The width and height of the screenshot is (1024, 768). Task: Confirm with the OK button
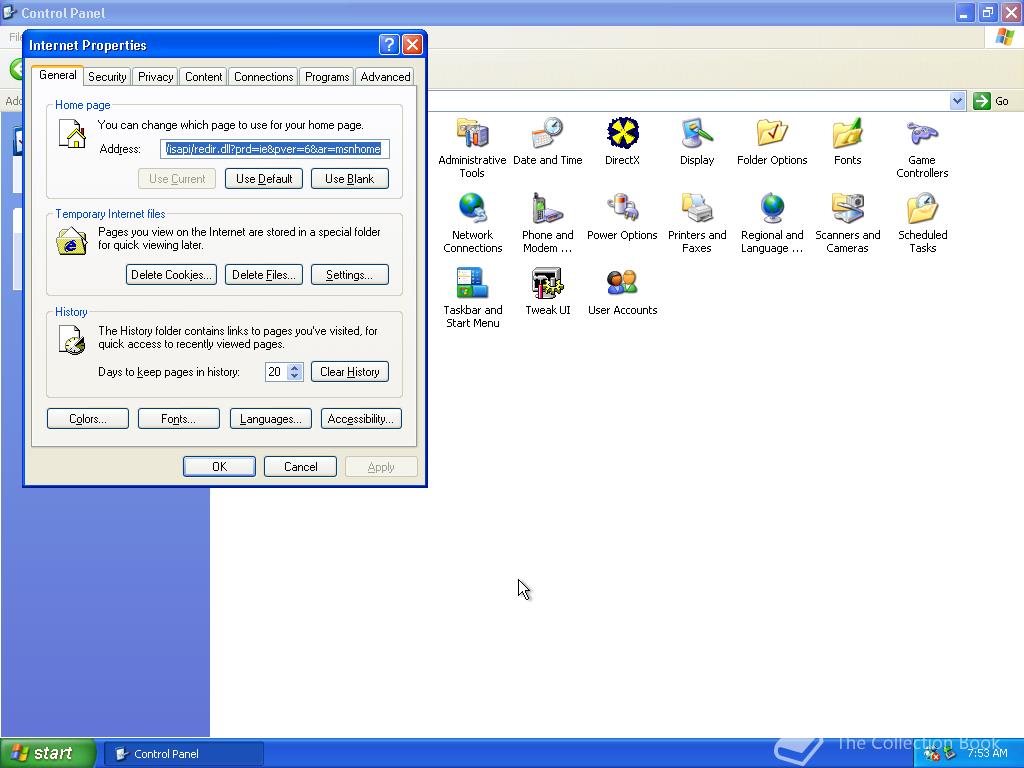[219, 466]
